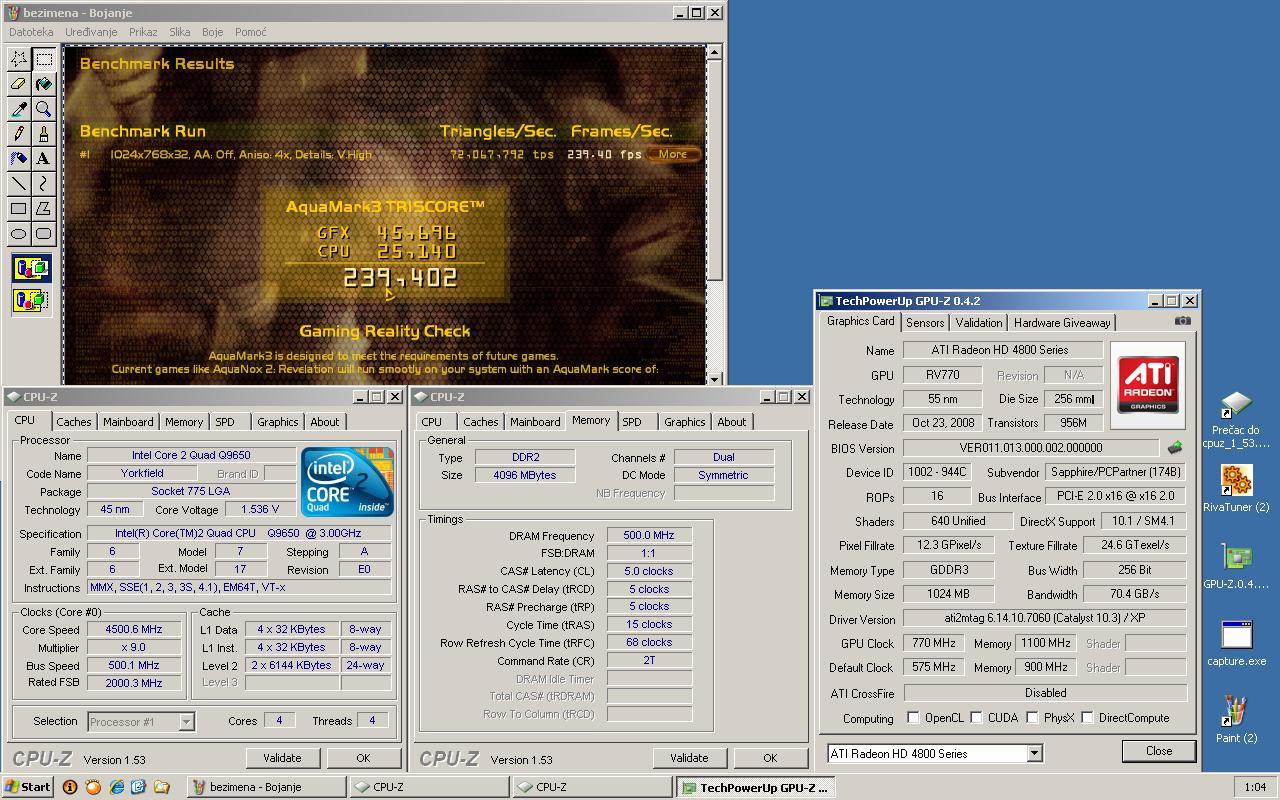Open SPD tab in CPU-Z Timings window

pyautogui.click(x=632, y=422)
